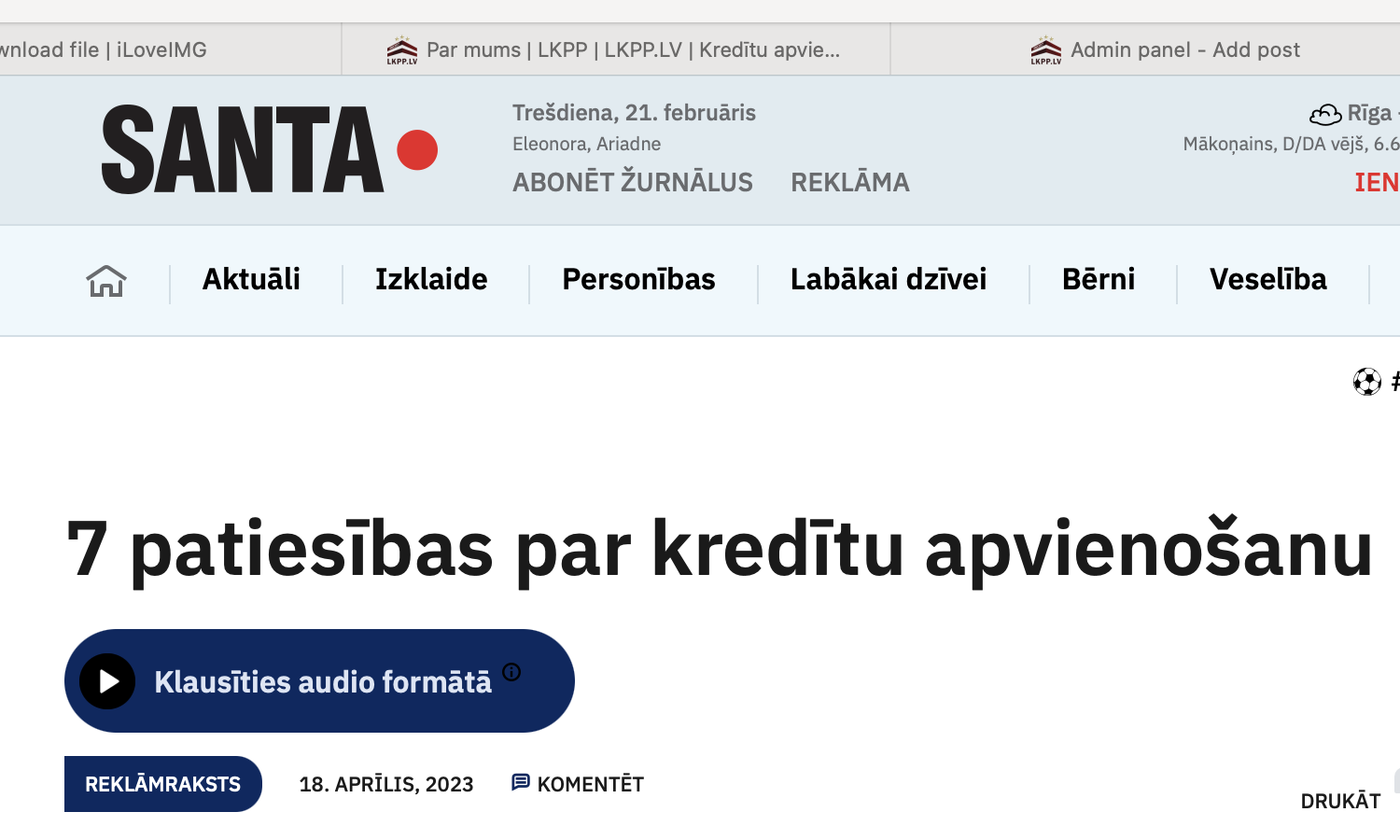Screen dimensions: 1400x840
Task: Click the comment bubble icon
Action: point(521,782)
